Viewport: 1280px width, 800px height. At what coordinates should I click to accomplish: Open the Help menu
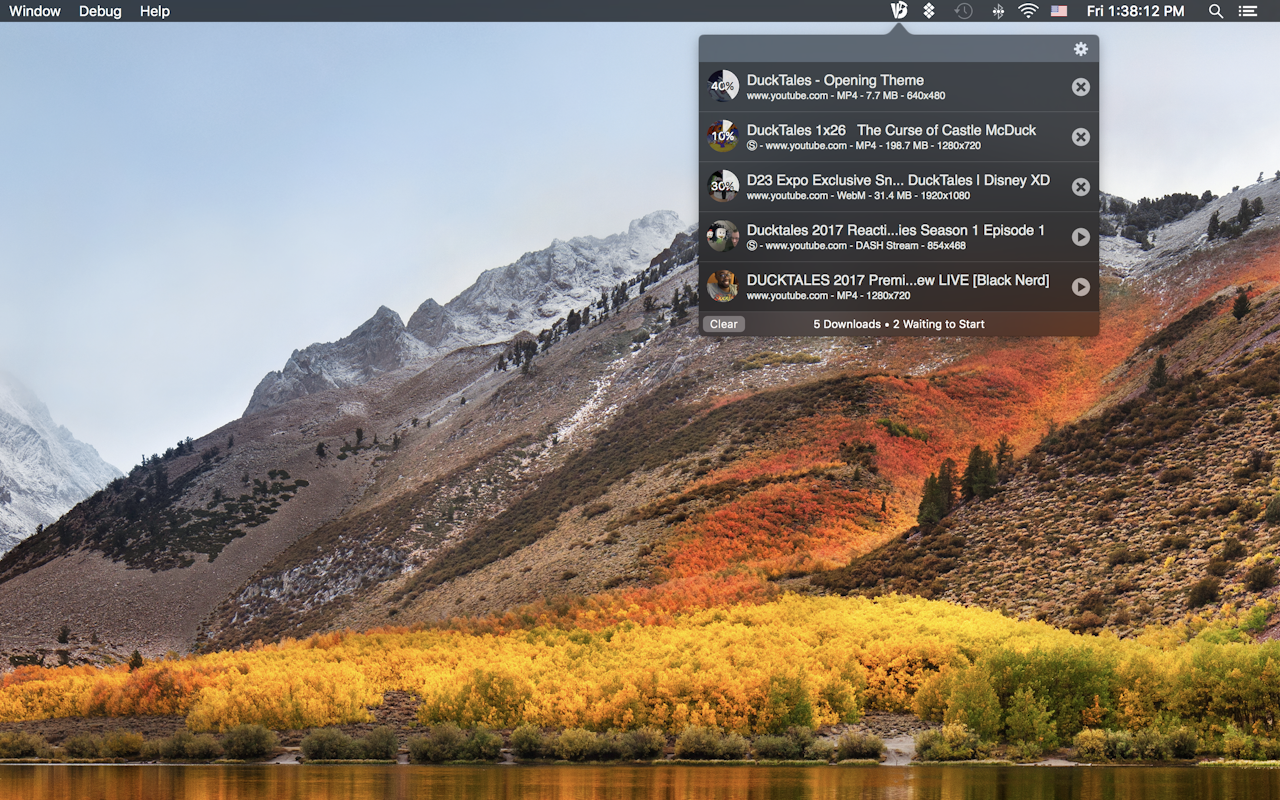155,11
